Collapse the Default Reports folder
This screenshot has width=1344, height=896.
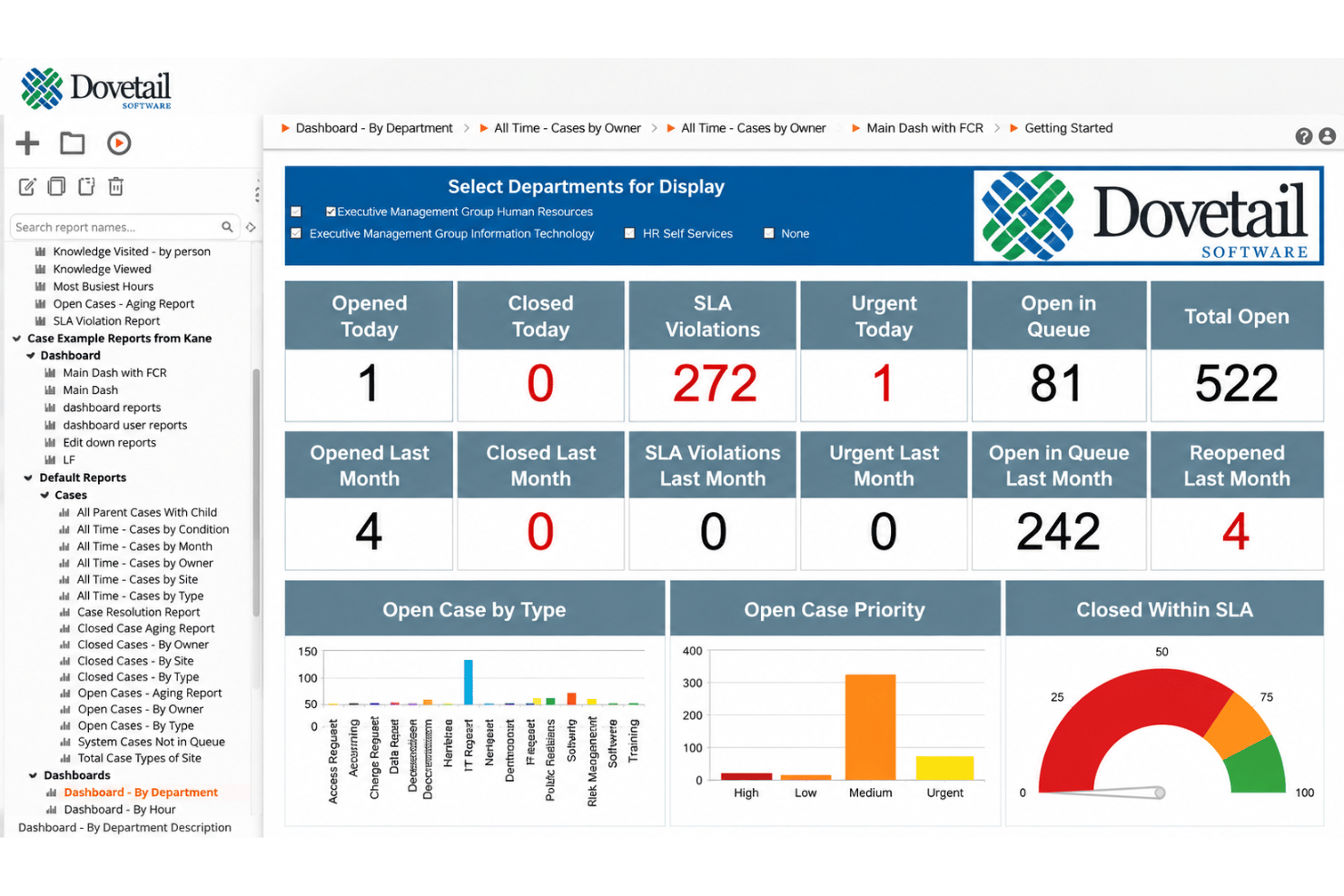pyautogui.click(x=28, y=478)
